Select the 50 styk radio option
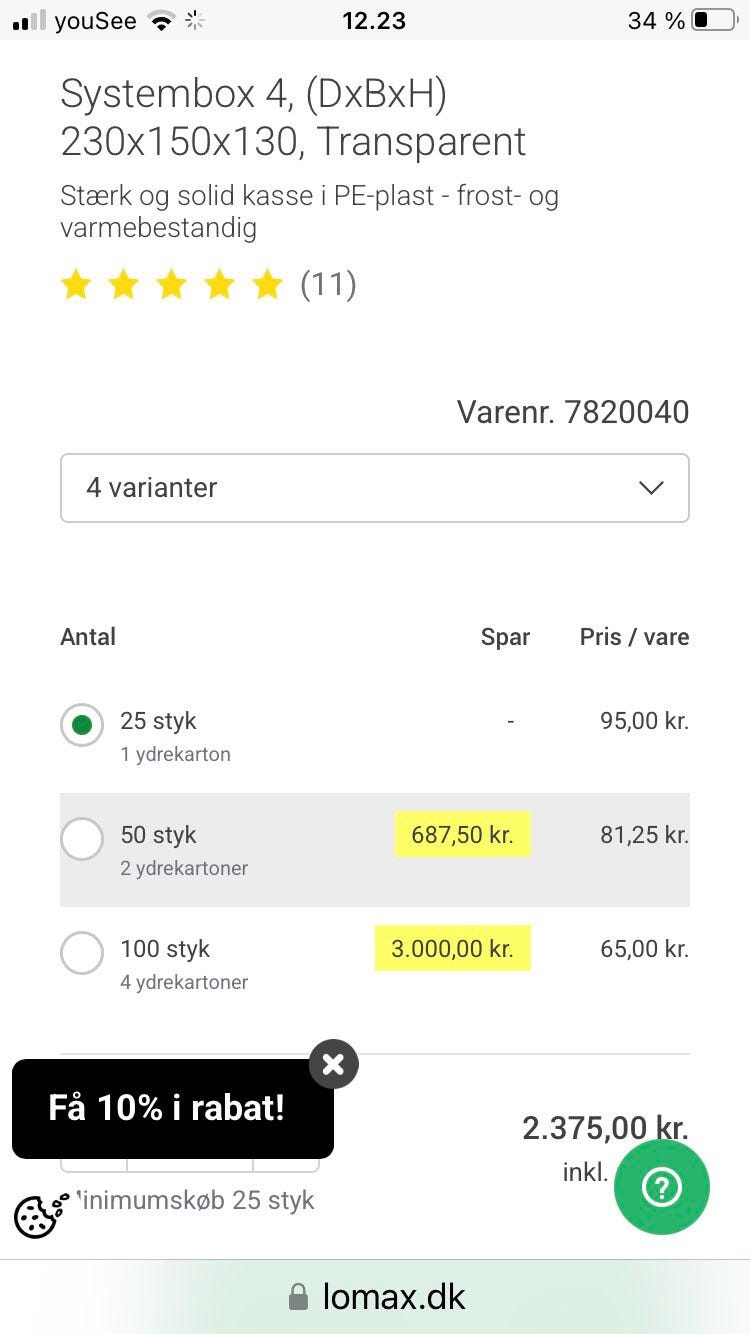 point(82,839)
